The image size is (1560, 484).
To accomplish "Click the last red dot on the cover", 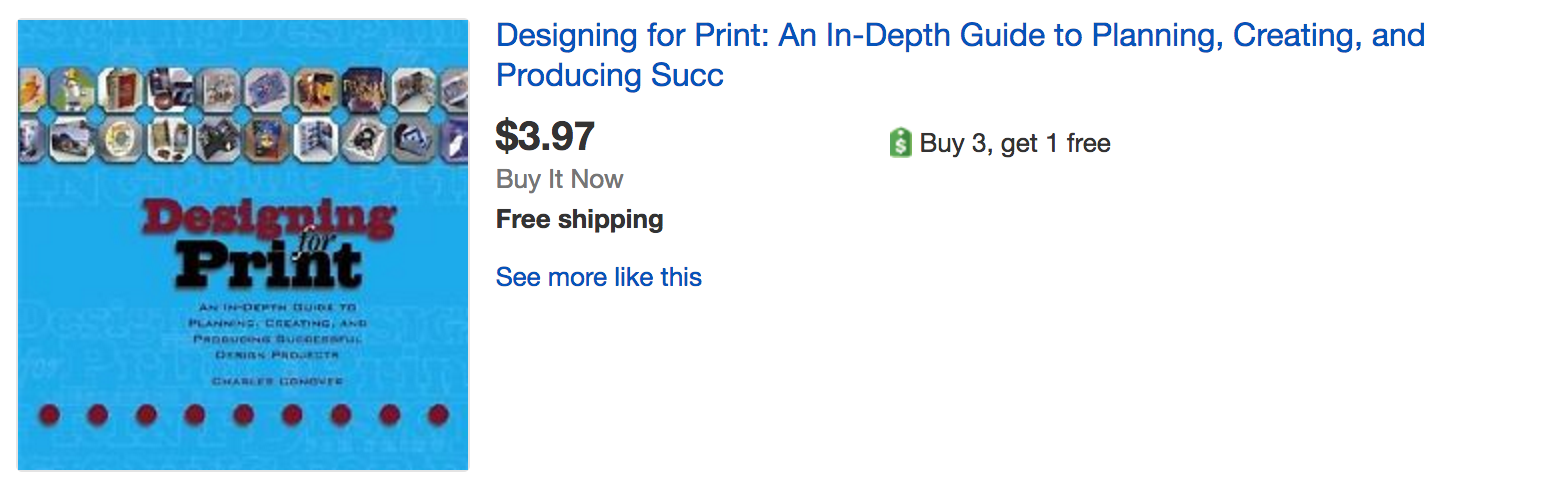I will [x=437, y=414].
